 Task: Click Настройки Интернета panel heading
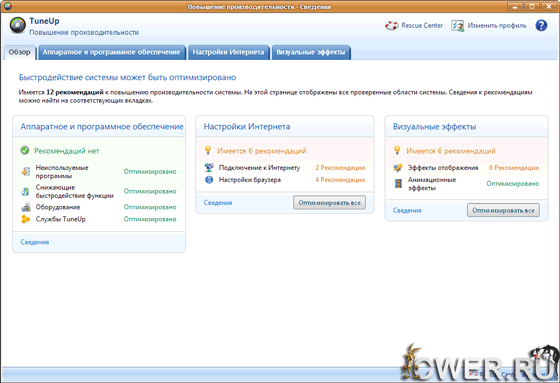[247, 127]
